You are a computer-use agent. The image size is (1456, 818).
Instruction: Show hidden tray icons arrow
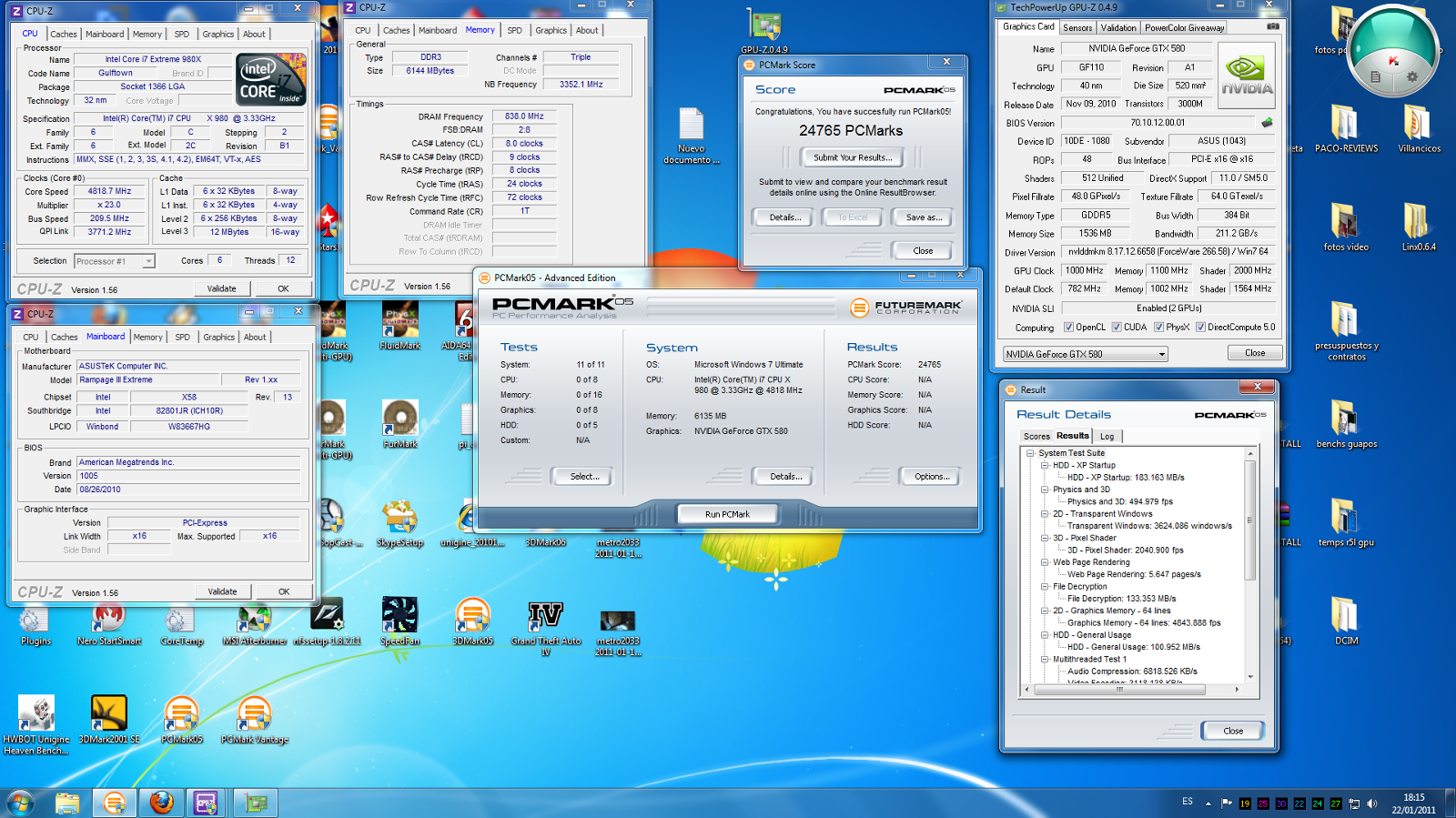[x=1208, y=803]
